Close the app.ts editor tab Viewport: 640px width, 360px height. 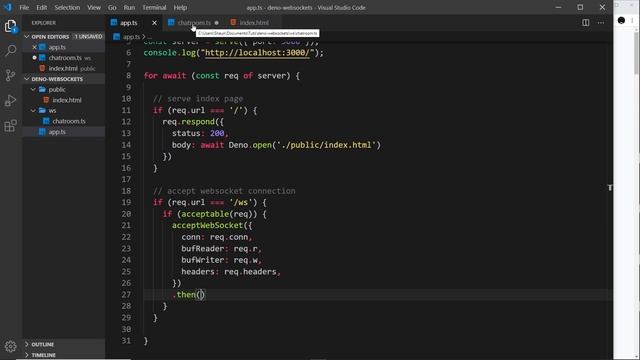[x=154, y=23]
